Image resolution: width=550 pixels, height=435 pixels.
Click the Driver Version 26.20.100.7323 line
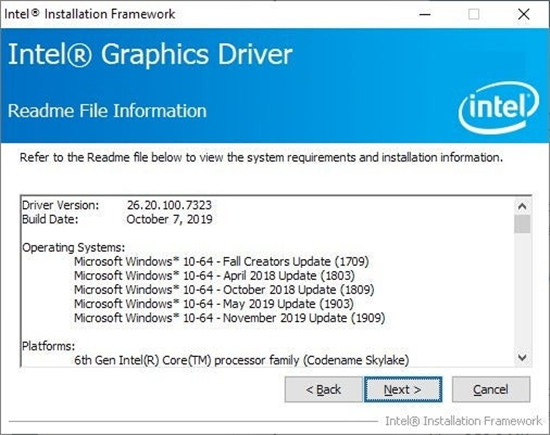click(x=117, y=205)
